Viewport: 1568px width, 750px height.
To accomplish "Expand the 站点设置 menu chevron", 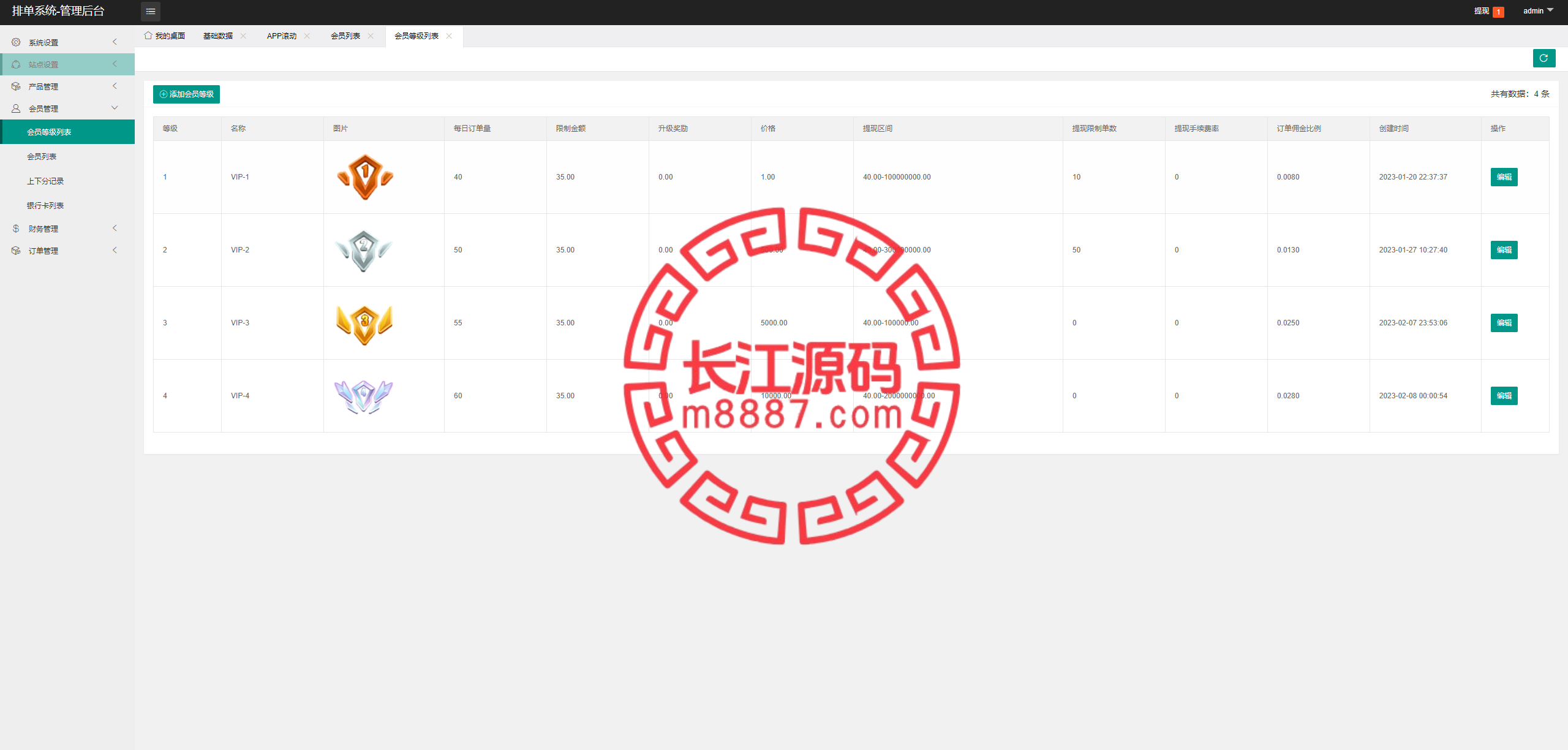I will coord(115,64).
